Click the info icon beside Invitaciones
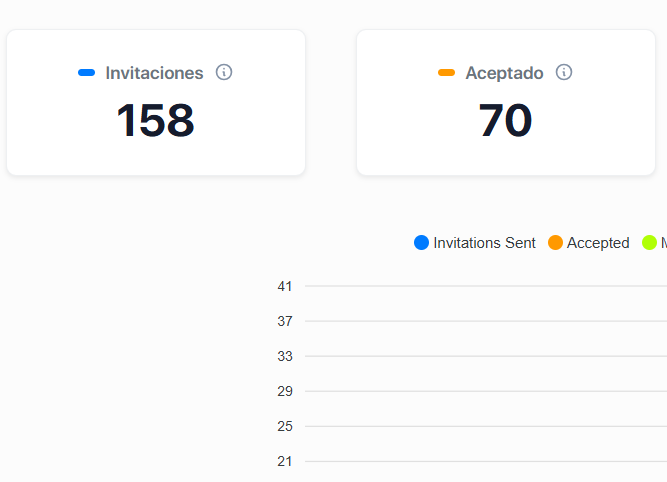Screen dimensions: 667x482 pyautogui.click(x=224, y=72)
